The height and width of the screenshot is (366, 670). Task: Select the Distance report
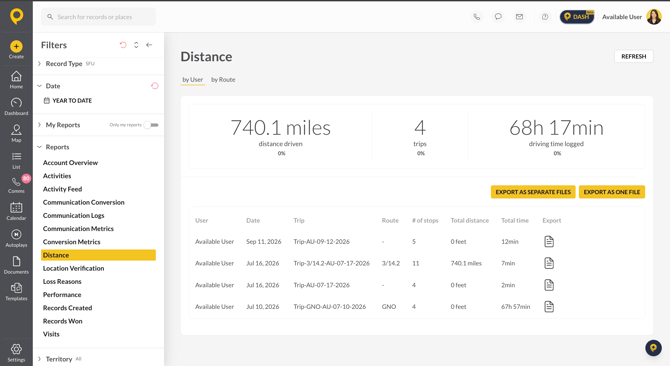(98, 255)
